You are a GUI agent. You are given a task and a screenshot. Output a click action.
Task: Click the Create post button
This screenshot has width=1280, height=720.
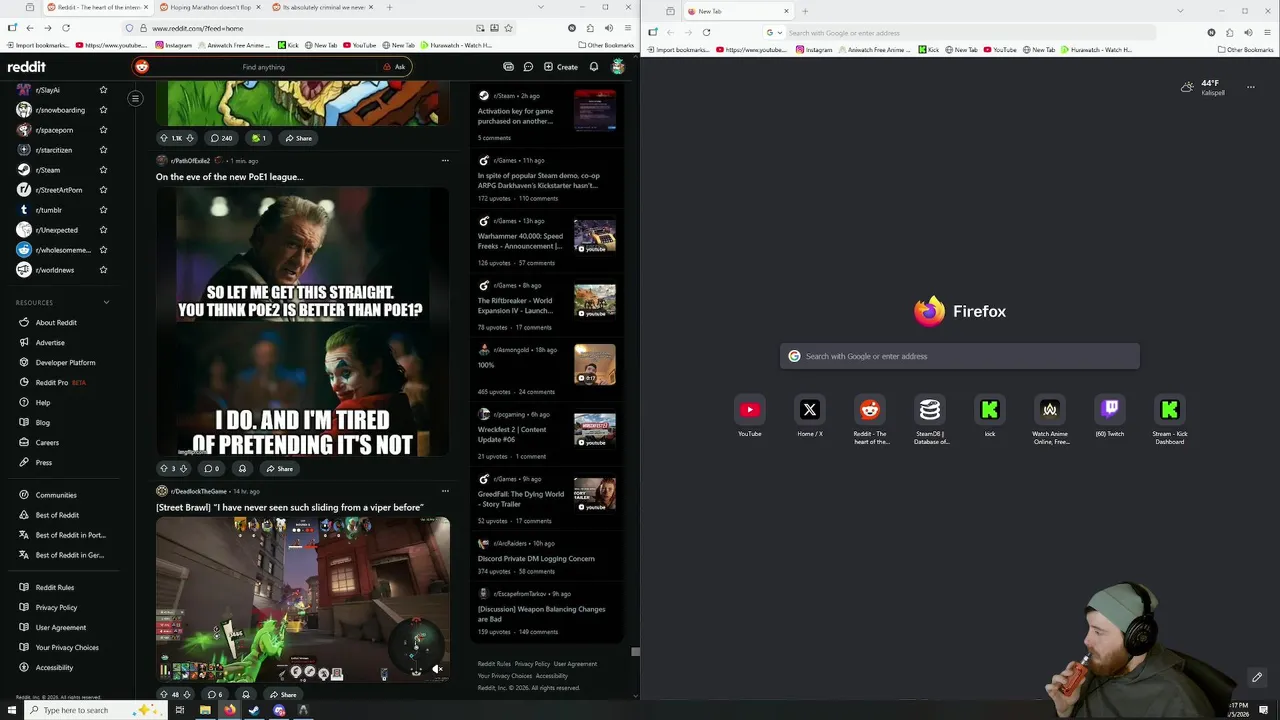561,67
